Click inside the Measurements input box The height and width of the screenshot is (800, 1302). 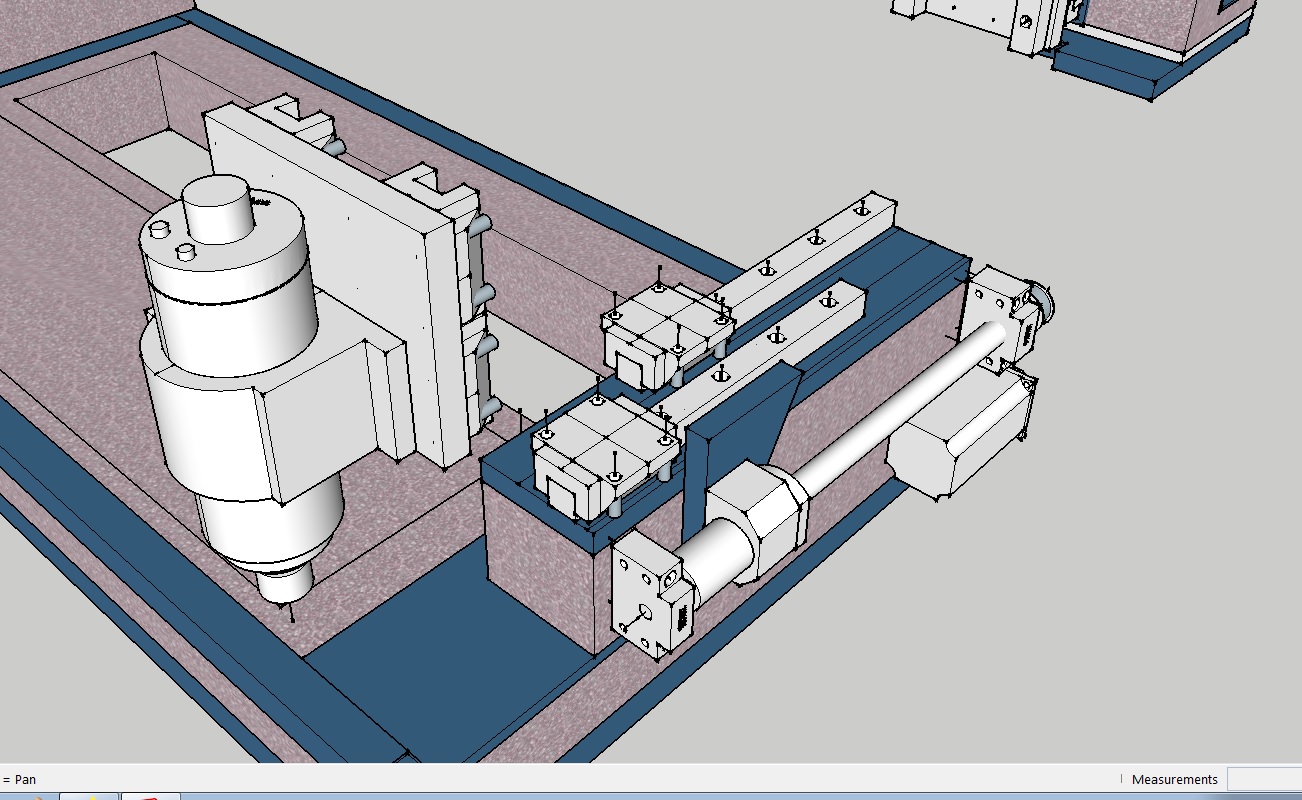click(x=1264, y=779)
